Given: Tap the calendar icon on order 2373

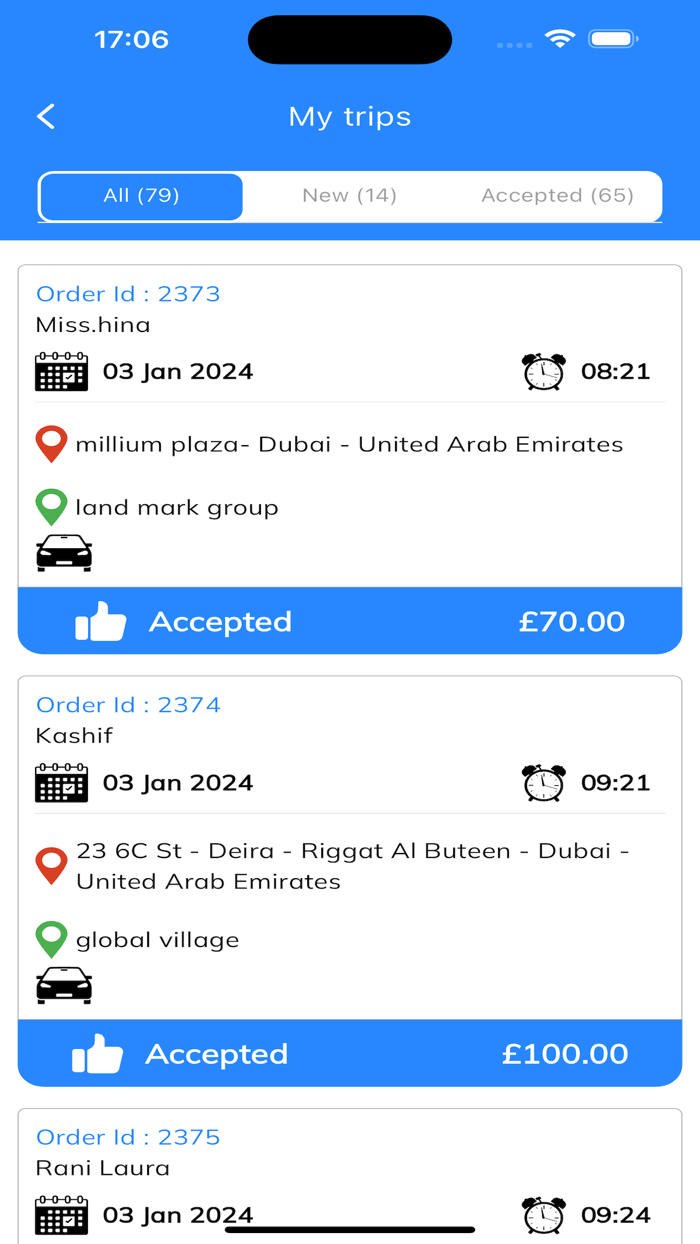Looking at the screenshot, I should [x=61, y=371].
